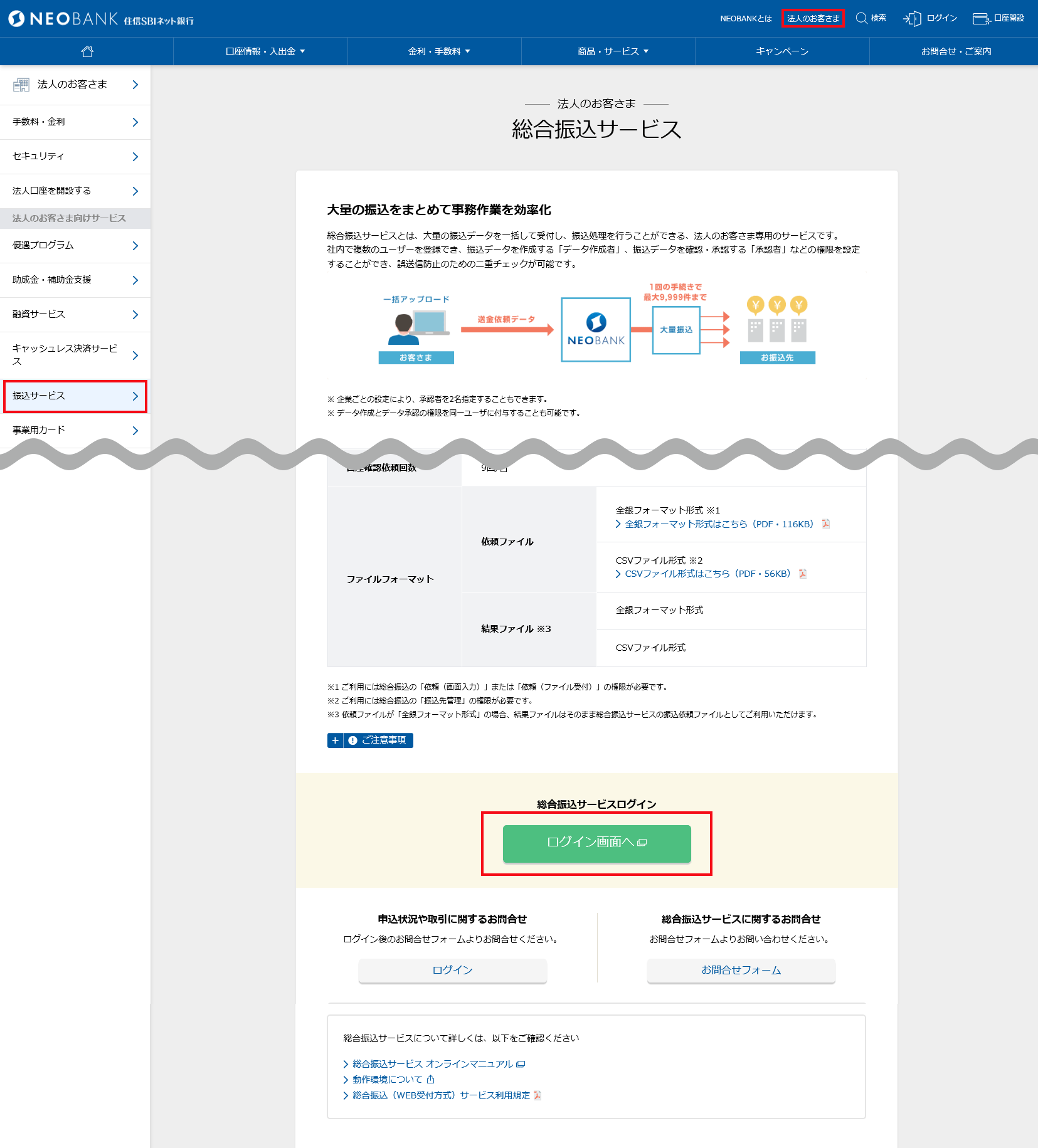Click PDF icon beside サービス利用規定
Image resolution: width=1038 pixels, height=1148 pixels.
pos(538,1095)
